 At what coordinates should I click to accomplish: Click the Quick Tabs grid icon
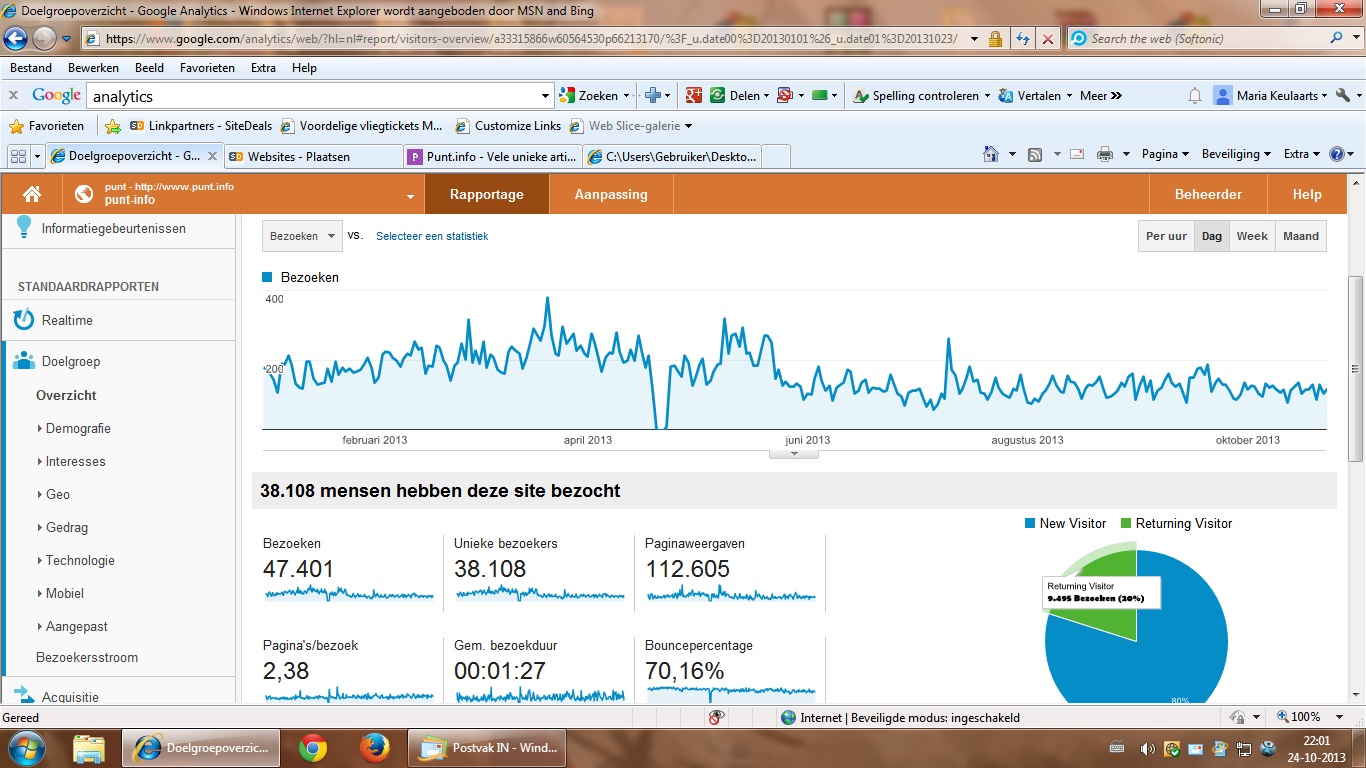pyautogui.click(x=17, y=156)
